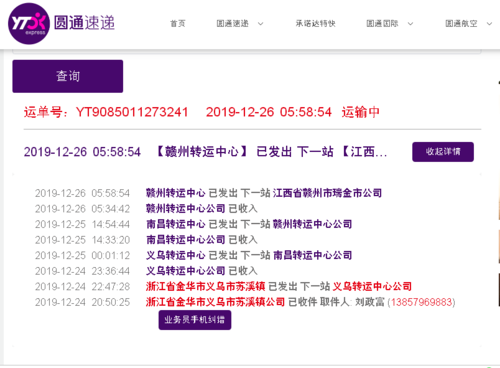Click the 业务员手机纠错 button
The height and width of the screenshot is (368, 500).
195,320
